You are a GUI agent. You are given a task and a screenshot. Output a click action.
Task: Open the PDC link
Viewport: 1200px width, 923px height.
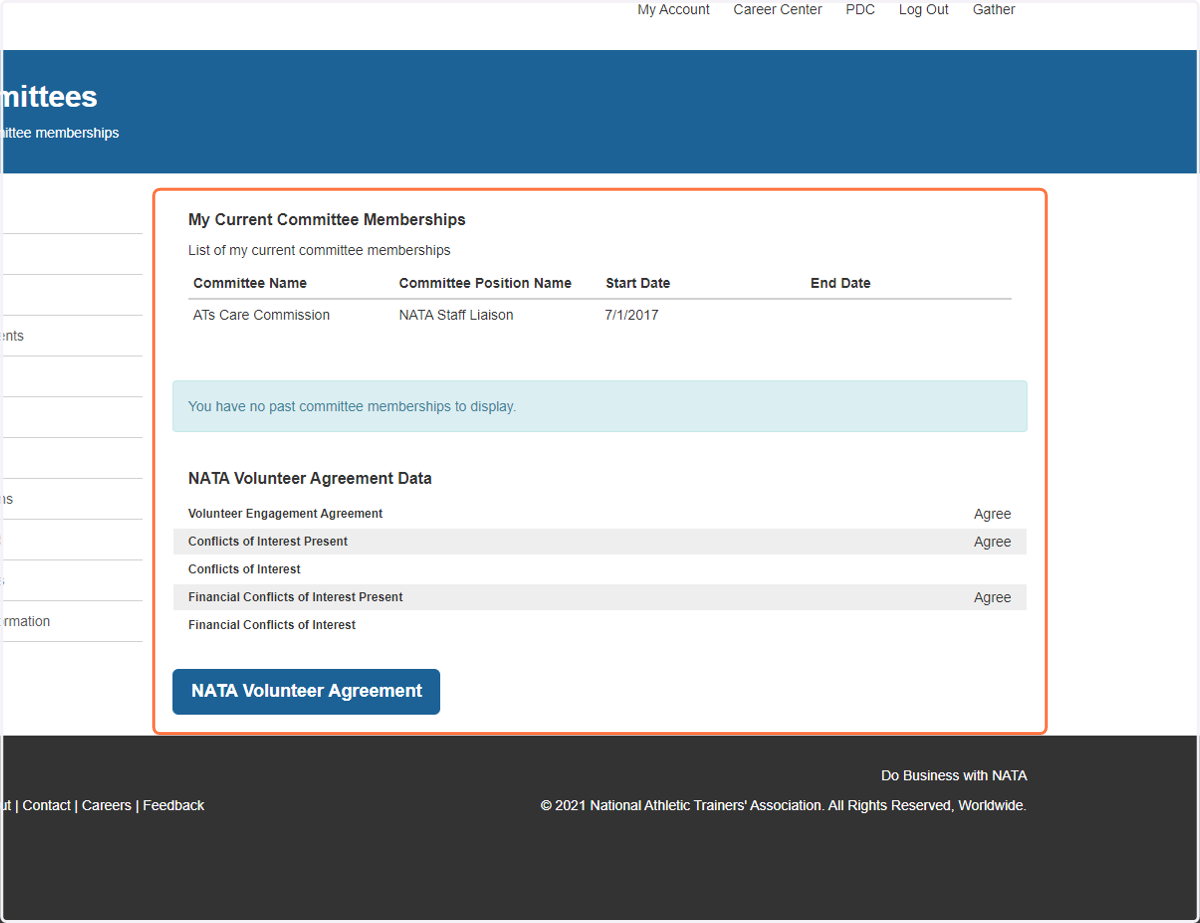[x=860, y=10]
